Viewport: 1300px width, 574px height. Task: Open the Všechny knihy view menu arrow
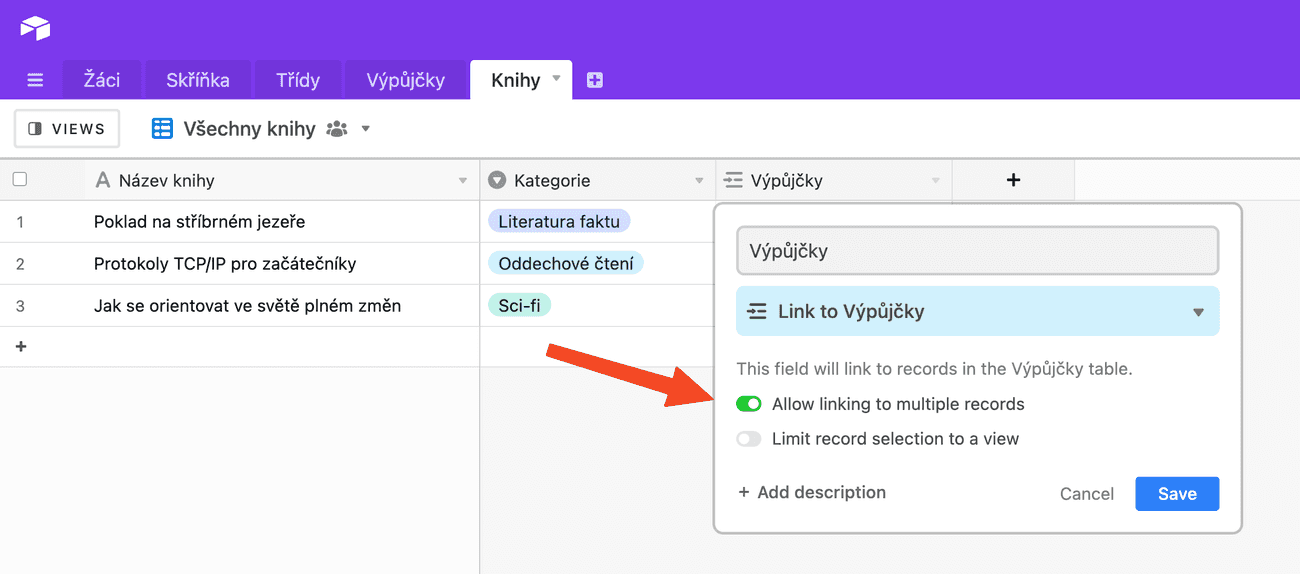[x=365, y=129]
